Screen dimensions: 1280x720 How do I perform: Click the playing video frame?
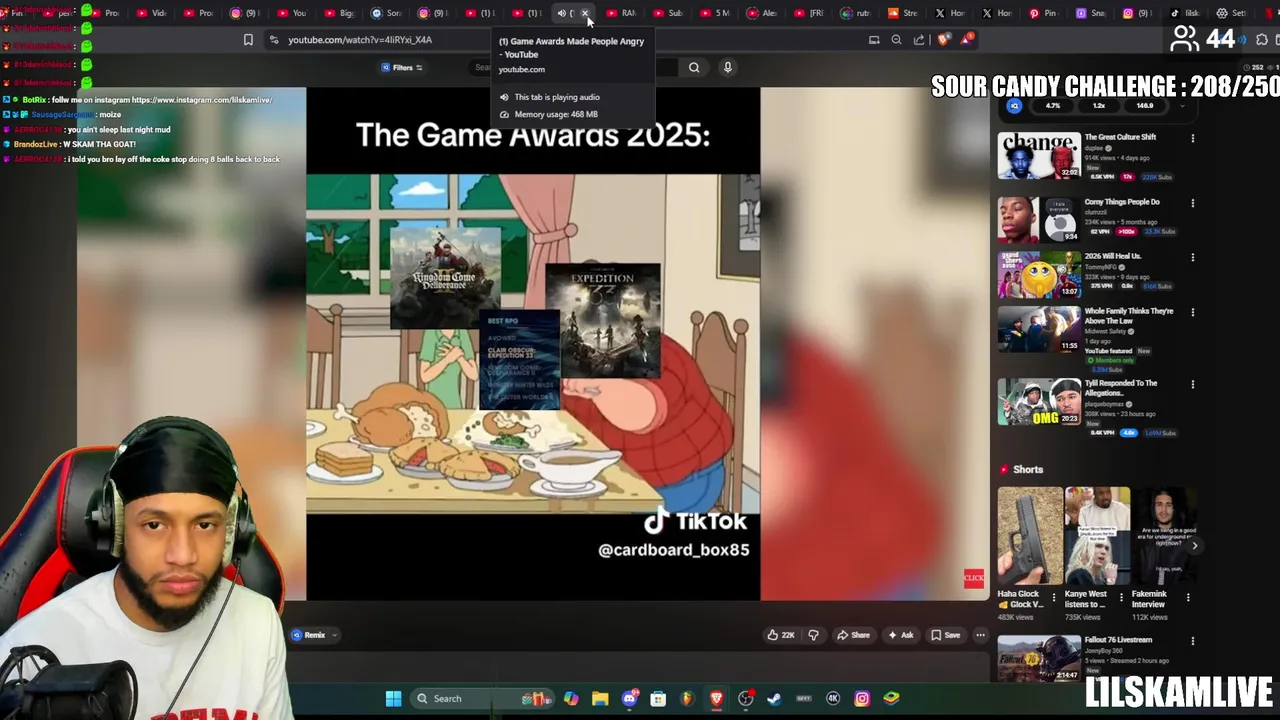click(x=533, y=344)
